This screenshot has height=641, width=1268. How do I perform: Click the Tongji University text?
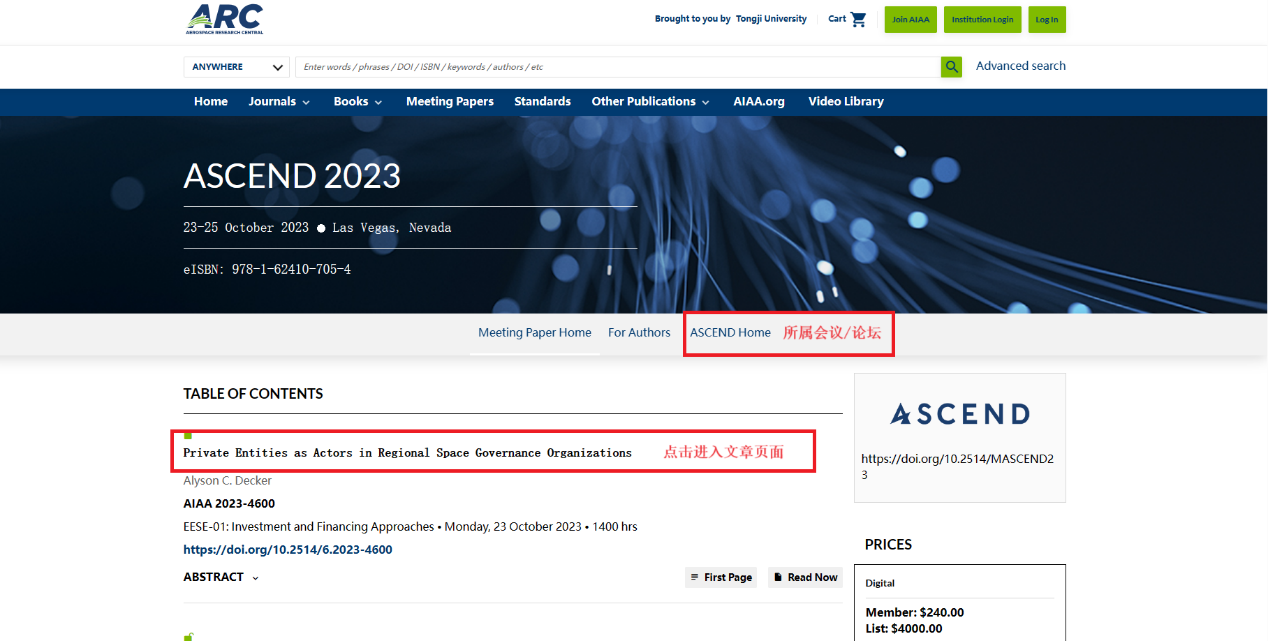[771, 19]
